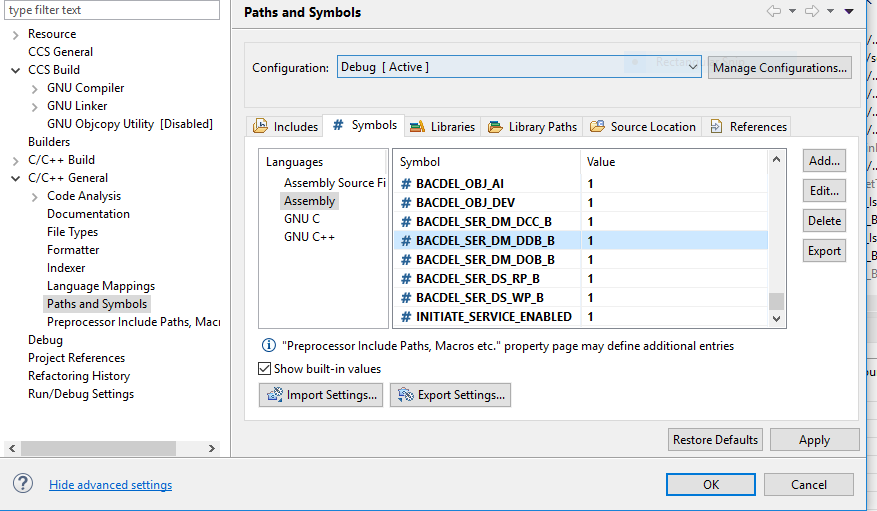Toggle Show built-in values checkbox
This screenshot has height=511, width=877.
click(x=265, y=369)
